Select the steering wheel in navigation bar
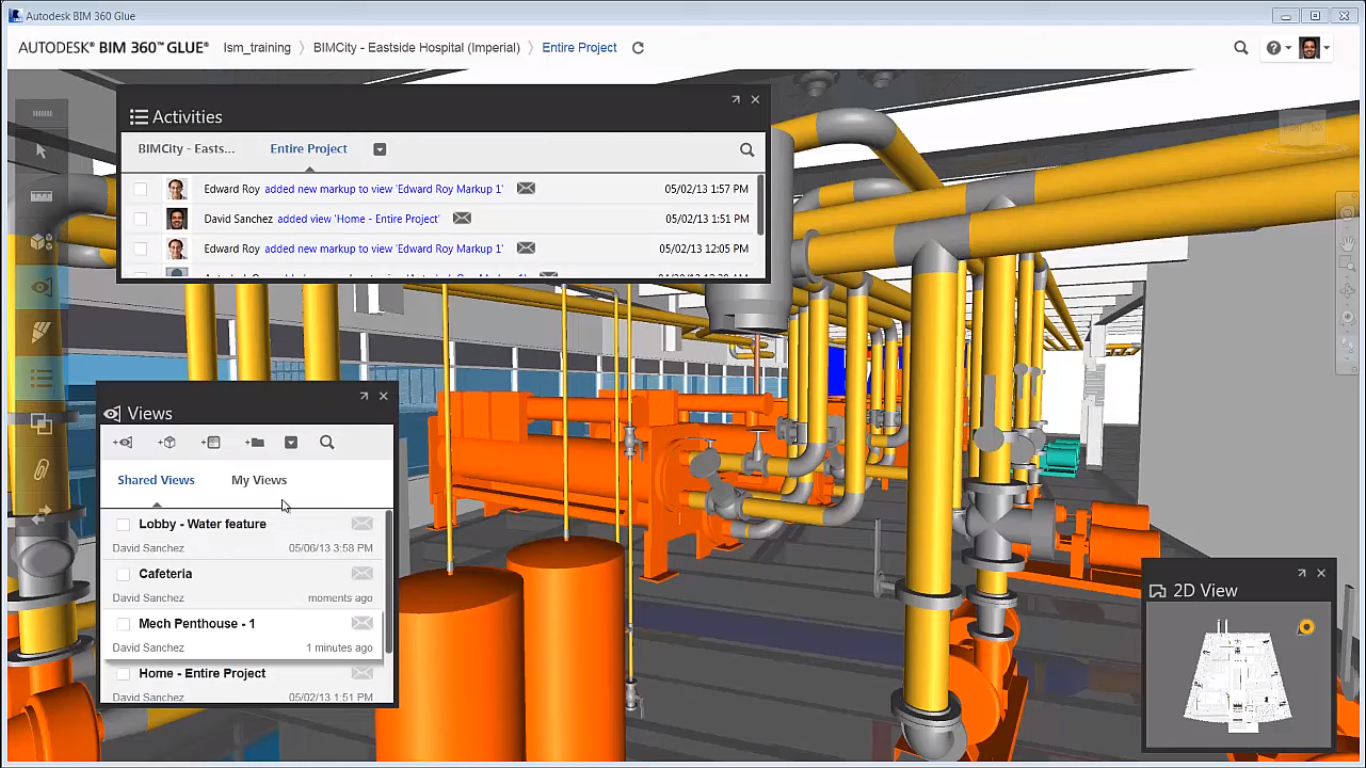 (x=1347, y=214)
